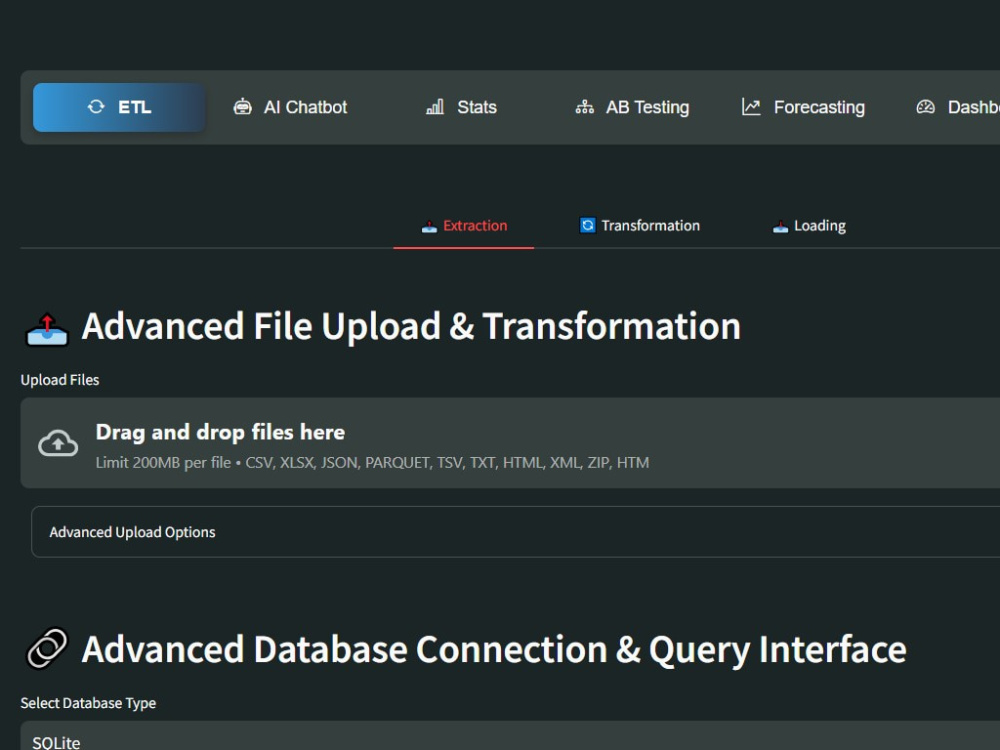Switch to the AI Chatbot tab
This screenshot has width=1000, height=750.
290,107
